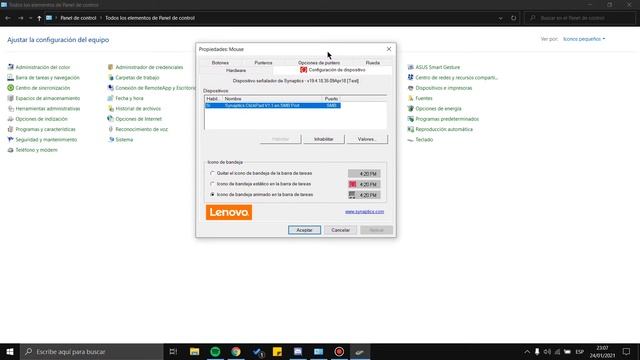Open Programas predeterminados

click(x=443, y=119)
